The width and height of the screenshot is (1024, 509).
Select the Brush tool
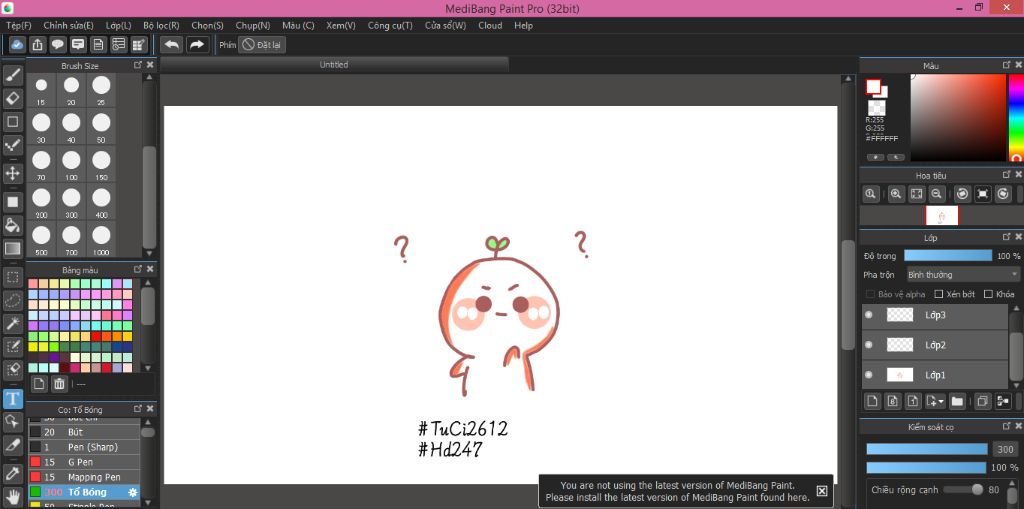13,76
